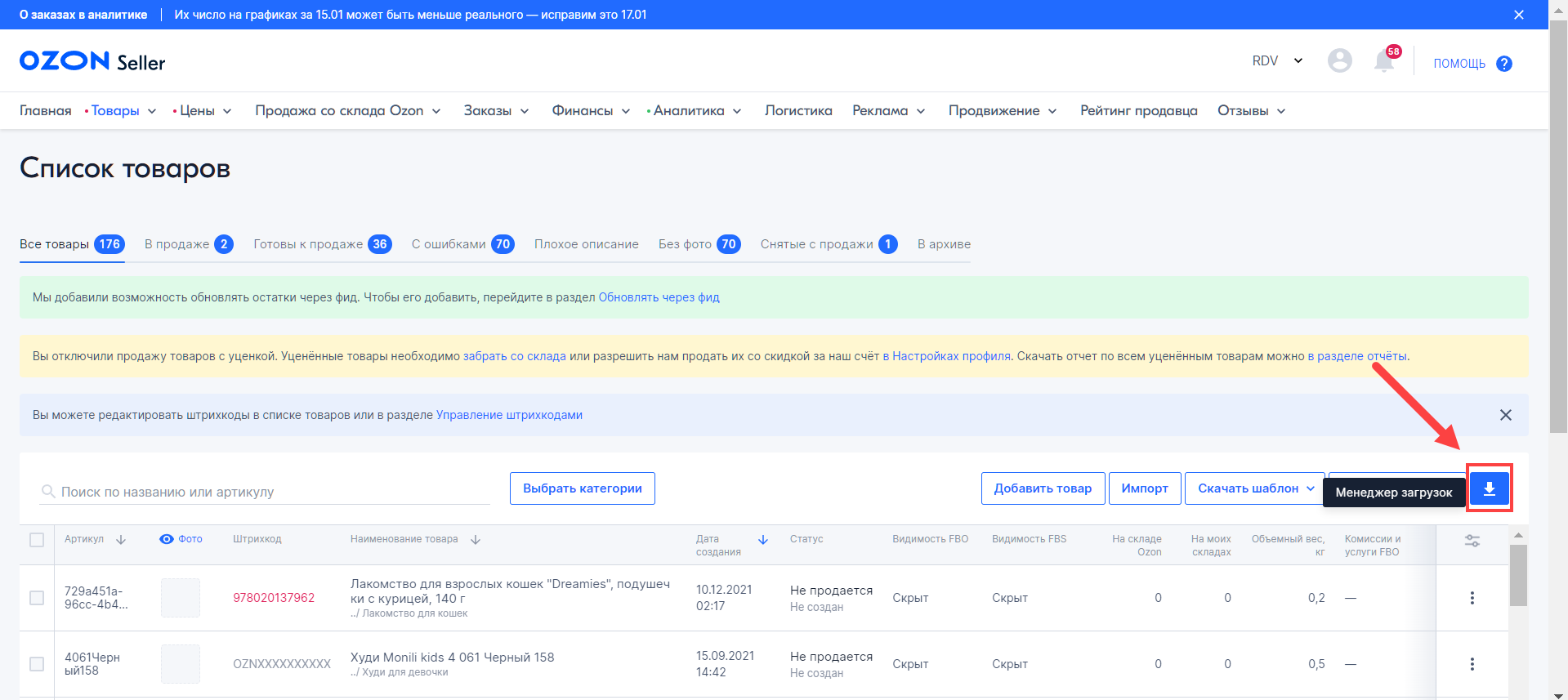Viewport: 1568px width, 700px height.
Task: Open the notifications bell icon
Action: point(1383,61)
